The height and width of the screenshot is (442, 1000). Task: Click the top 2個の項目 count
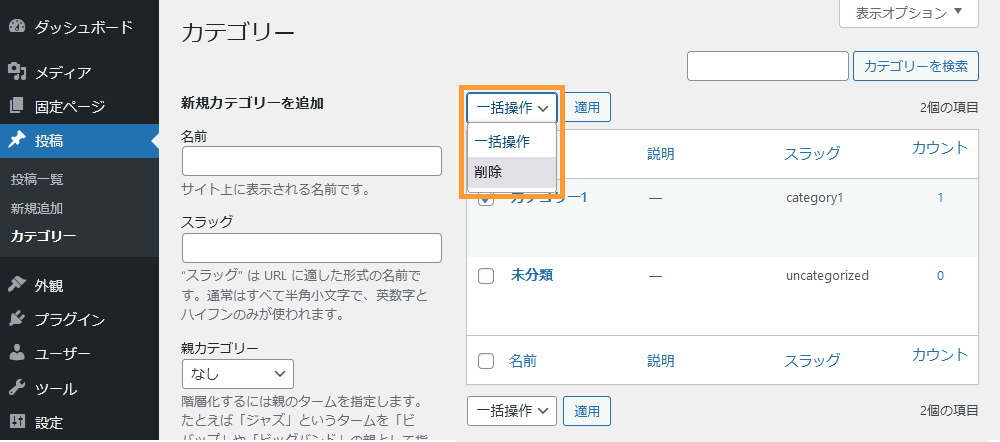click(950, 108)
